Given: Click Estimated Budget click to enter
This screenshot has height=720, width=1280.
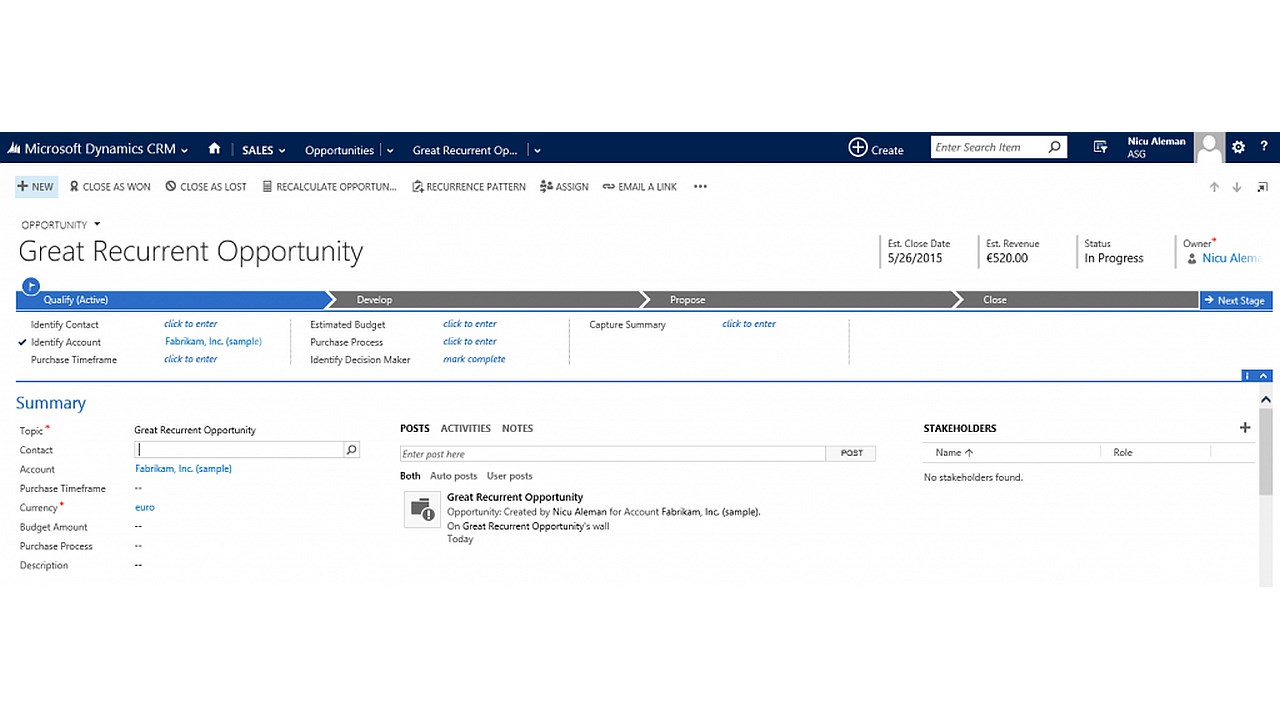Looking at the screenshot, I should pyautogui.click(x=470, y=324).
